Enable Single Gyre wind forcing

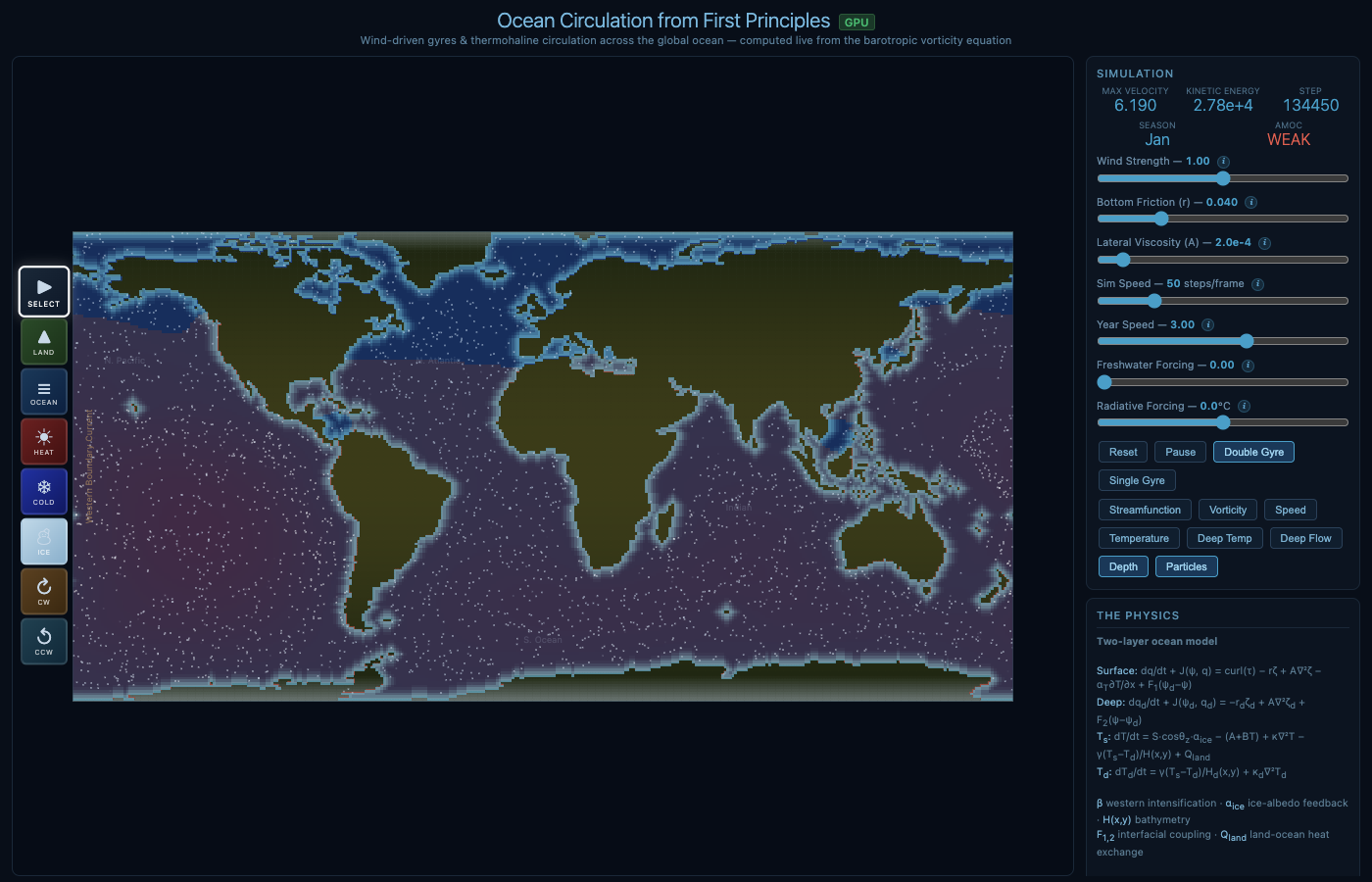[x=1136, y=480]
